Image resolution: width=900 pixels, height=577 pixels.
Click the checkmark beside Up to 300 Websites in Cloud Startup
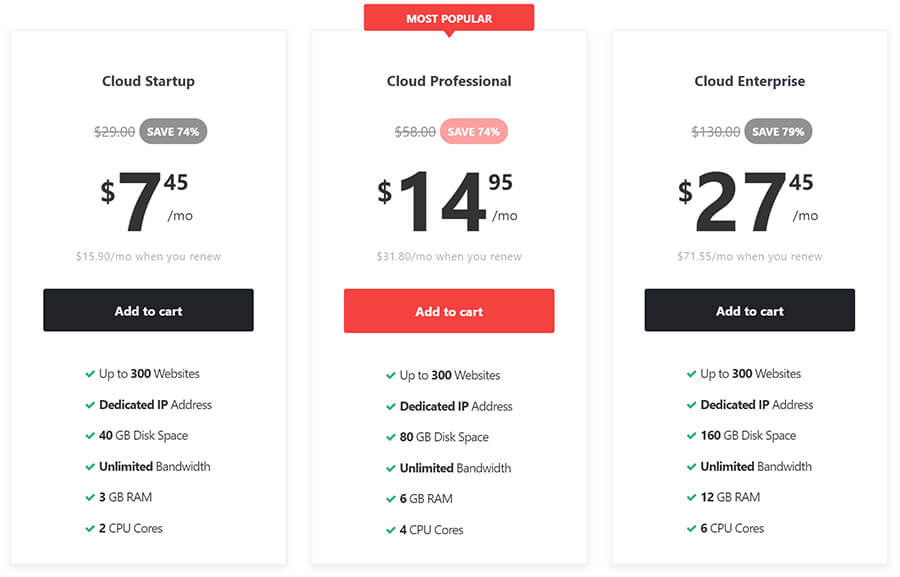90,374
